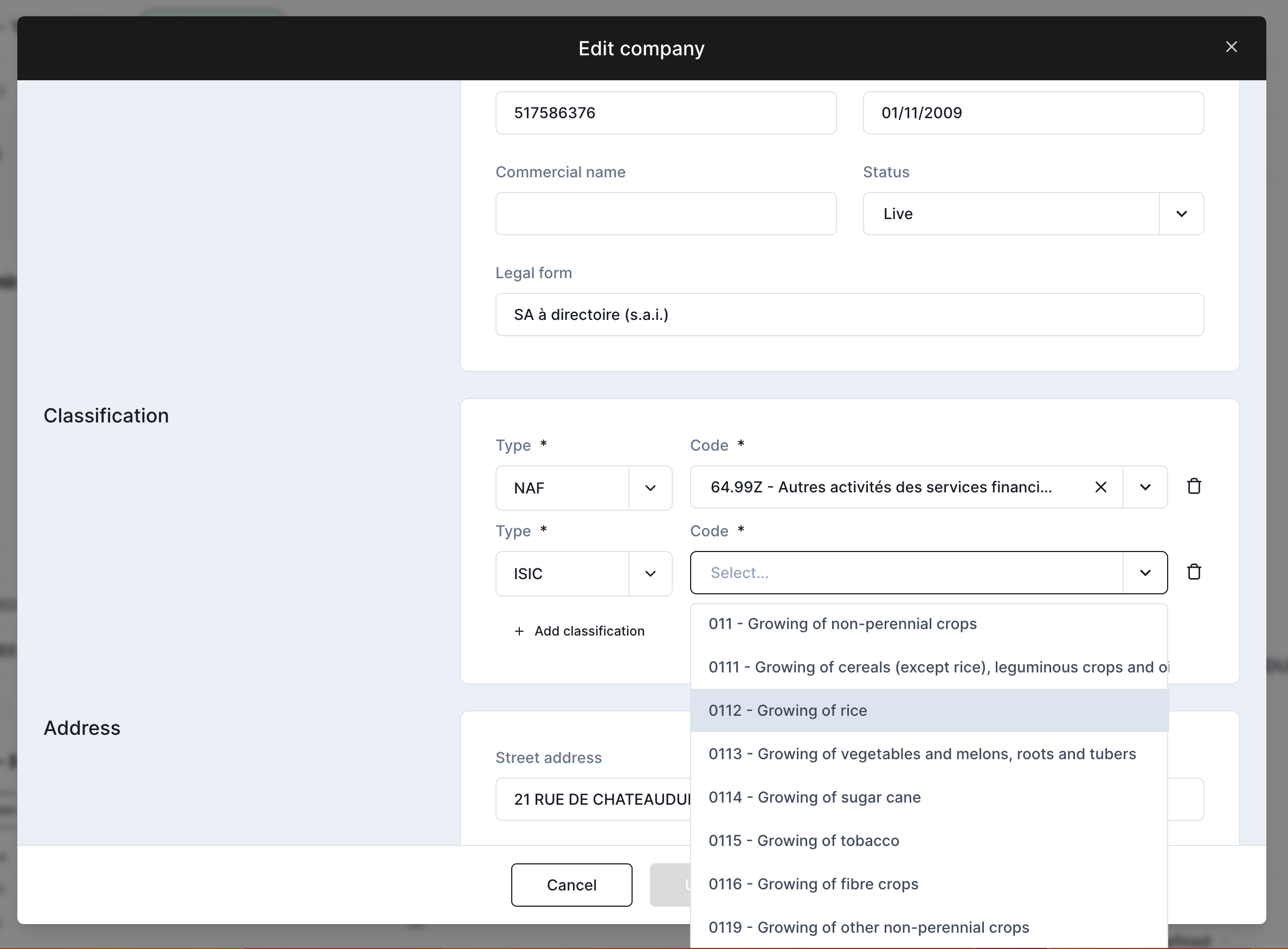Screen dimensions: 1288x949
Task: Expand the Status Live dropdown
Action: point(1181,214)
